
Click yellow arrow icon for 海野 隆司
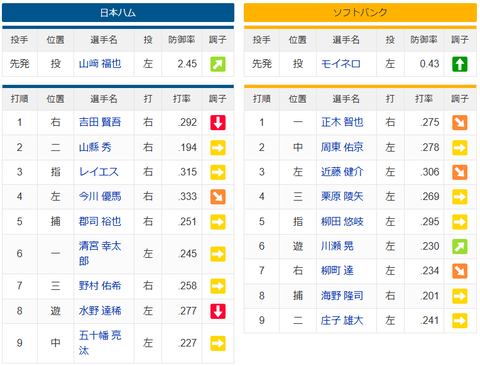(x=460, y=296)
